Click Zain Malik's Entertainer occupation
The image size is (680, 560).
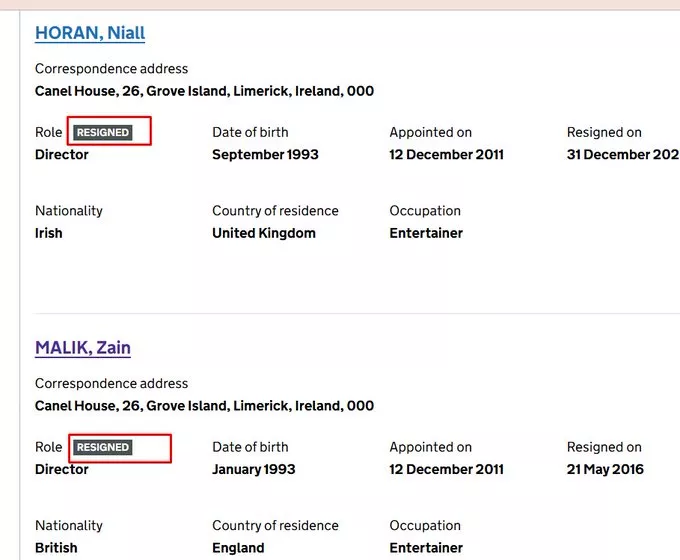[426, 548]
